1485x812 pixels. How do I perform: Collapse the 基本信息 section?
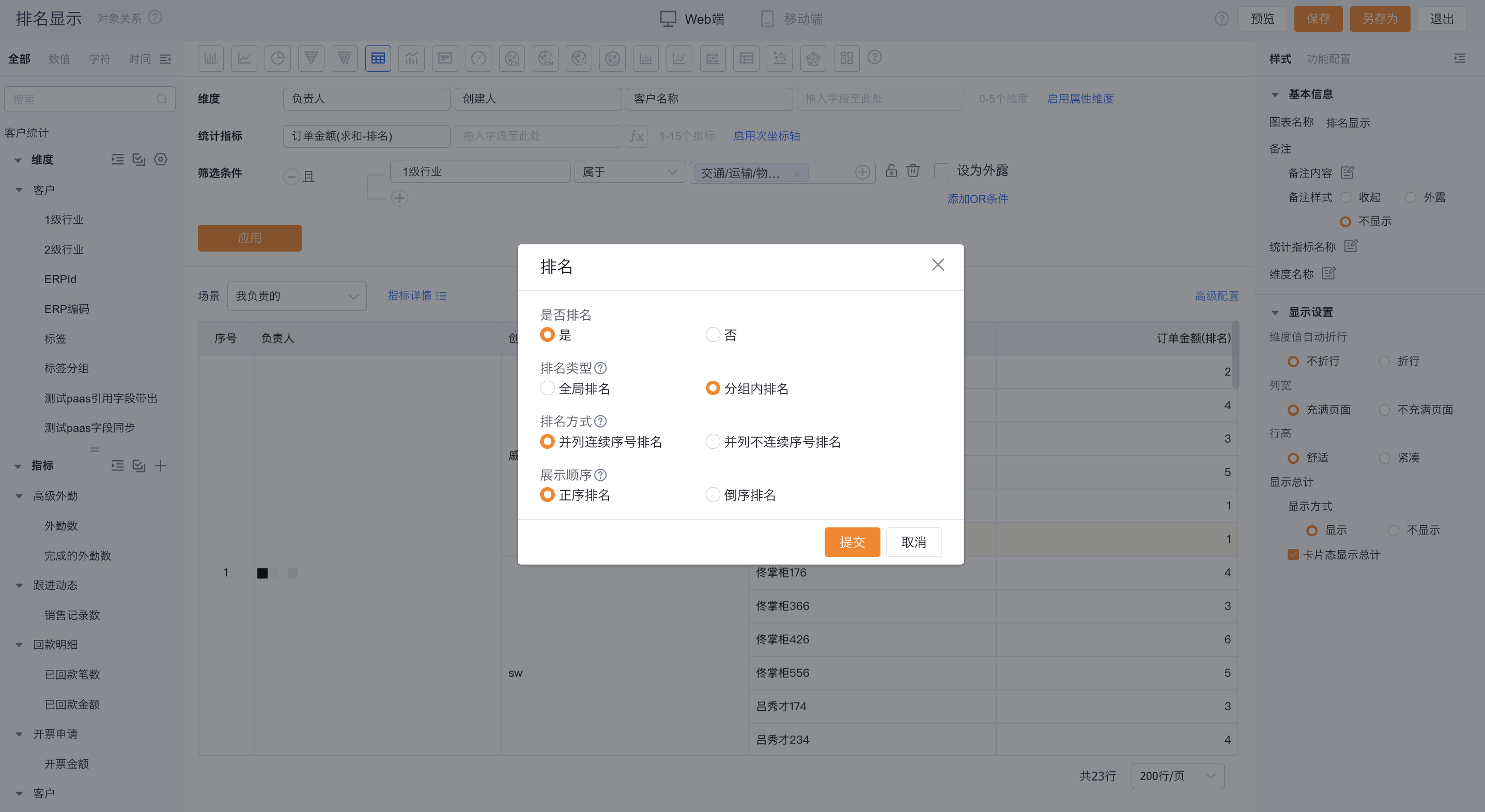pos(1275,94)
